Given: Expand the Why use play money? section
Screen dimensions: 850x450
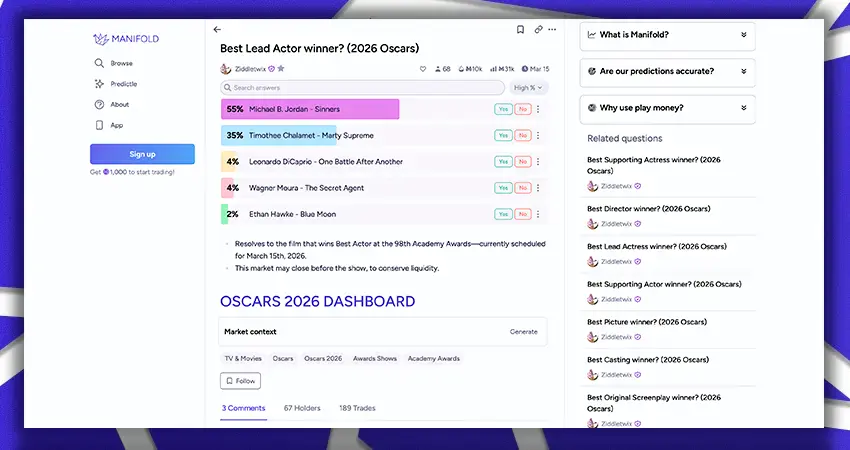Looking at the screenshot, I should [x=667, y=108].
